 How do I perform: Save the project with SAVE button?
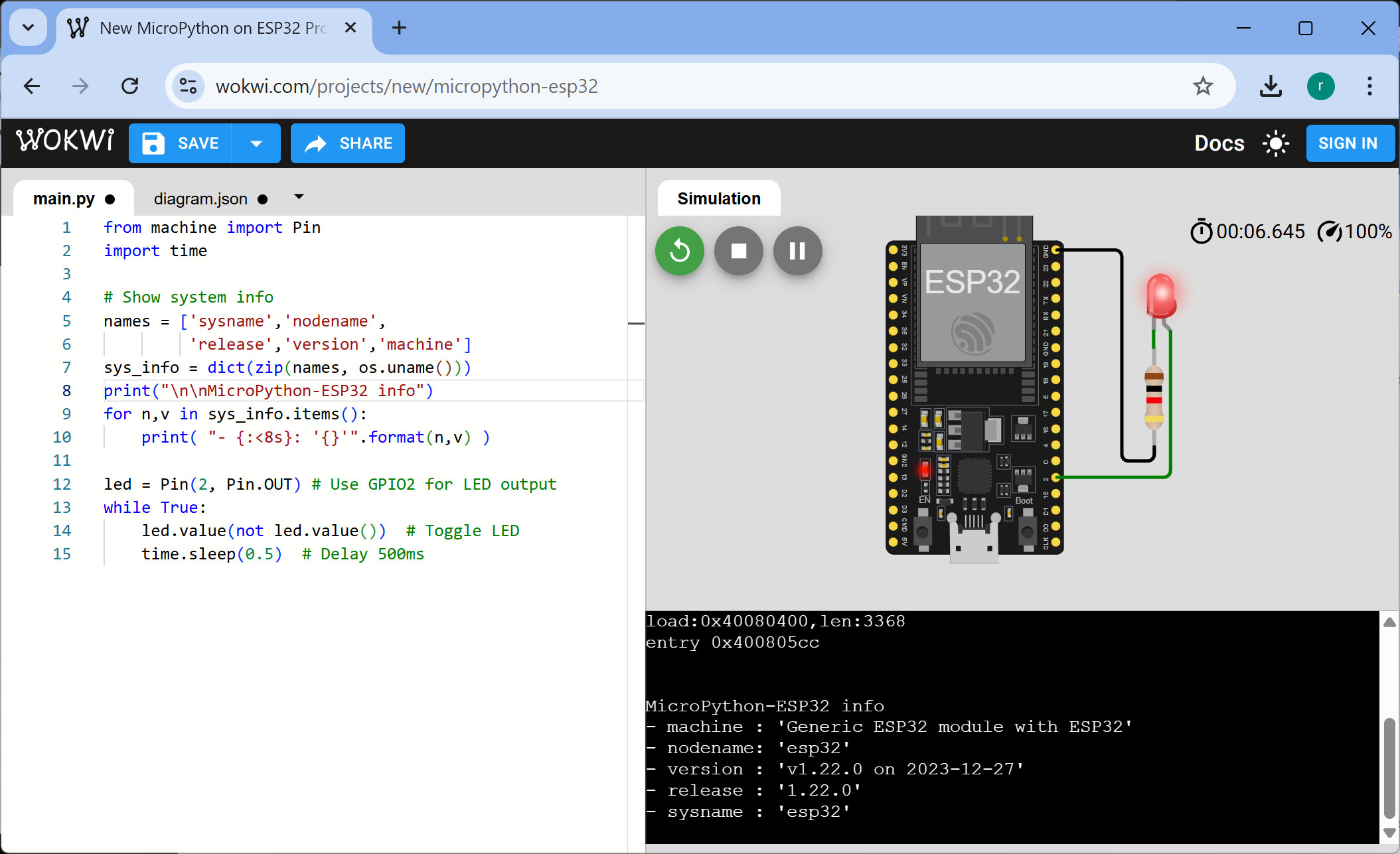pyautogui.click(x=180, y=143)
